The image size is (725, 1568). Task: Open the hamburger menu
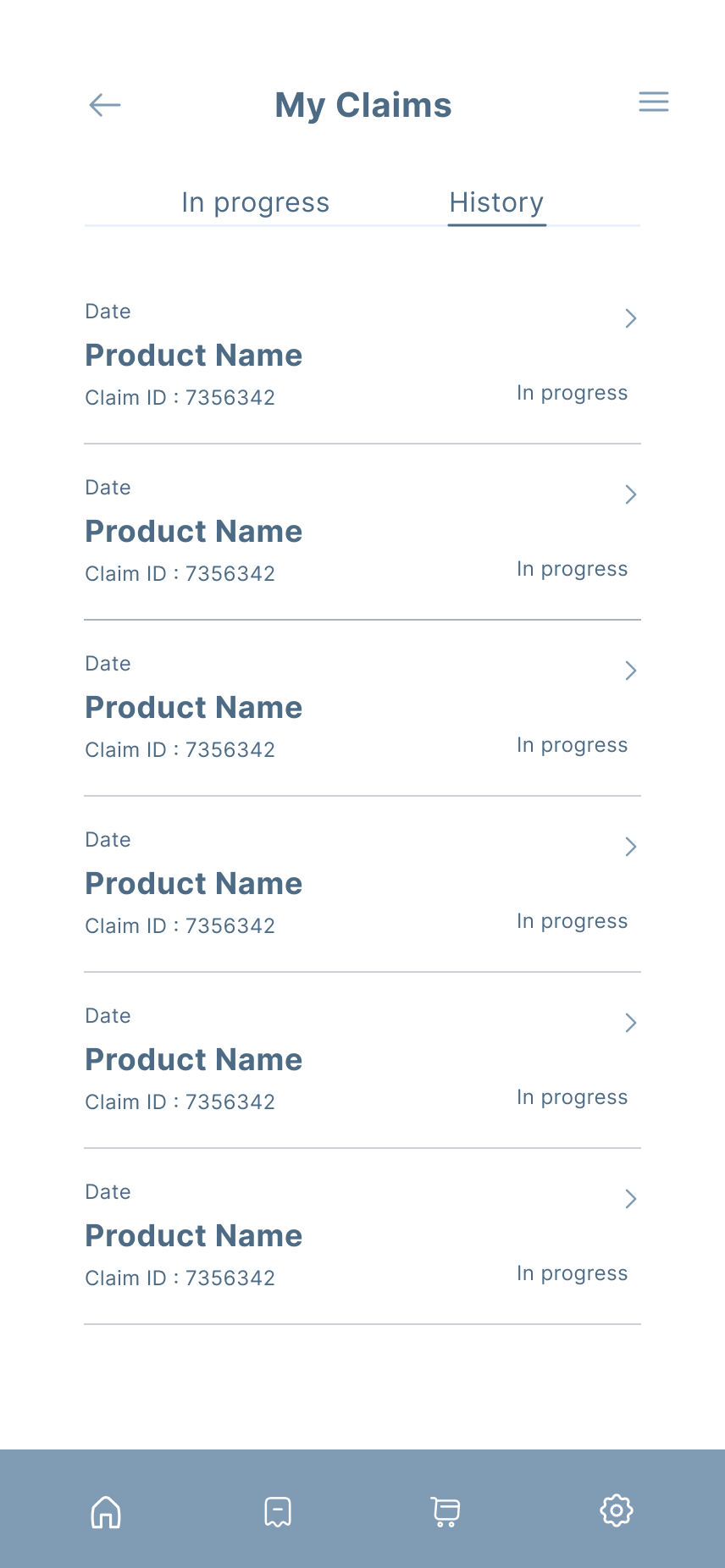(x=653, y=102)
